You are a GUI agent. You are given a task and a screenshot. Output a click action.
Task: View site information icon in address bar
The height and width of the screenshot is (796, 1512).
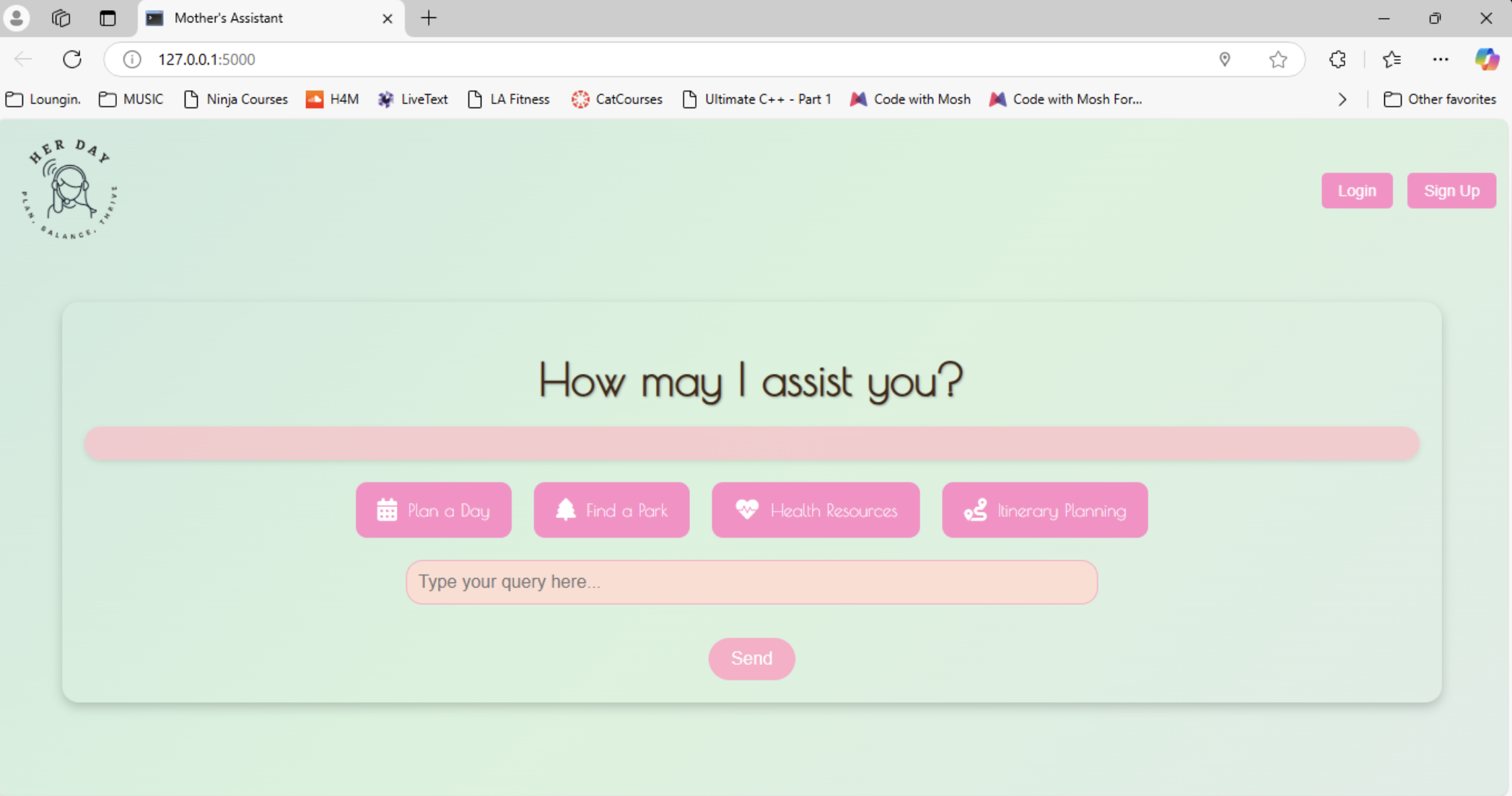(x=132, y=59)
